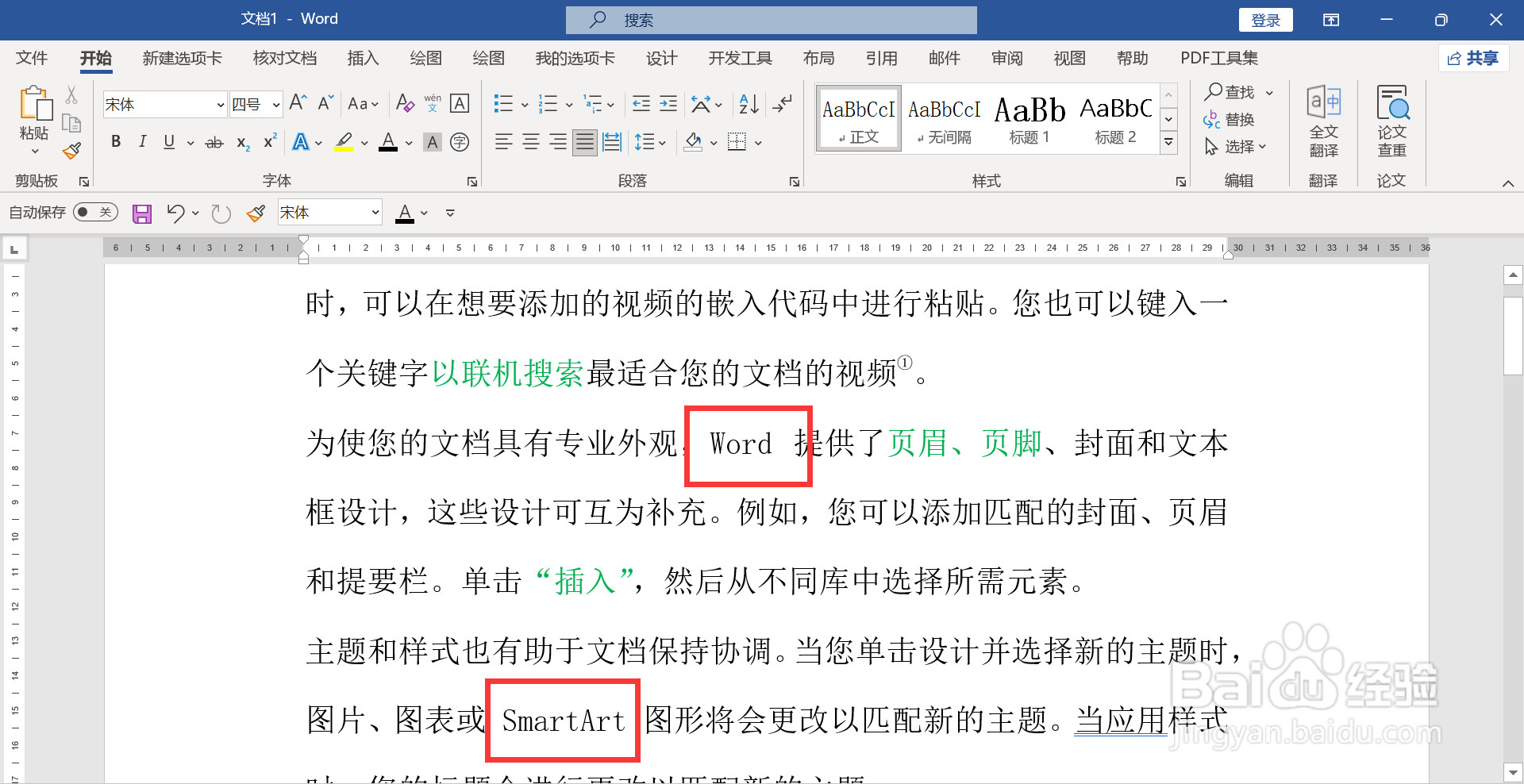Center align the paragraph
The width and height of the screenshot is (1524, 784).
click(x=531, y=142)
